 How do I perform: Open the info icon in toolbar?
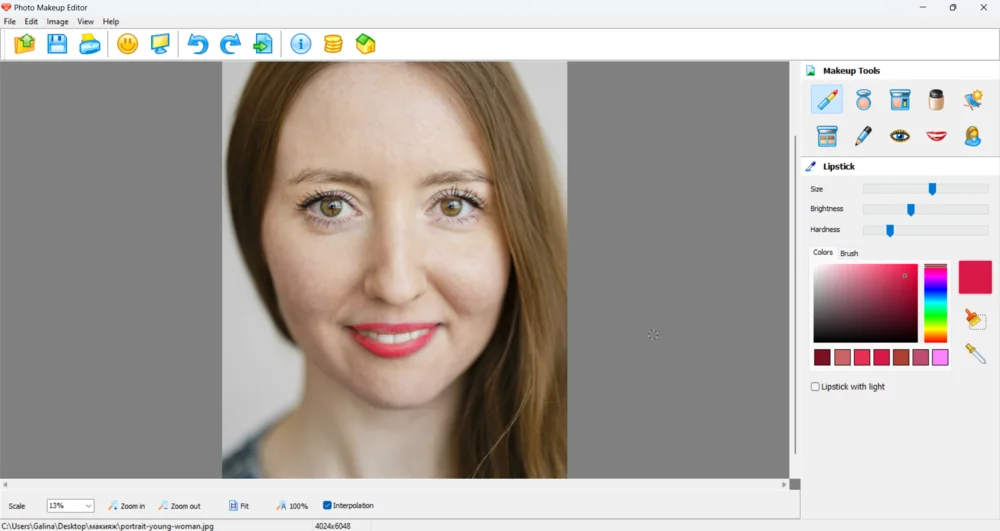click(301, 44)
